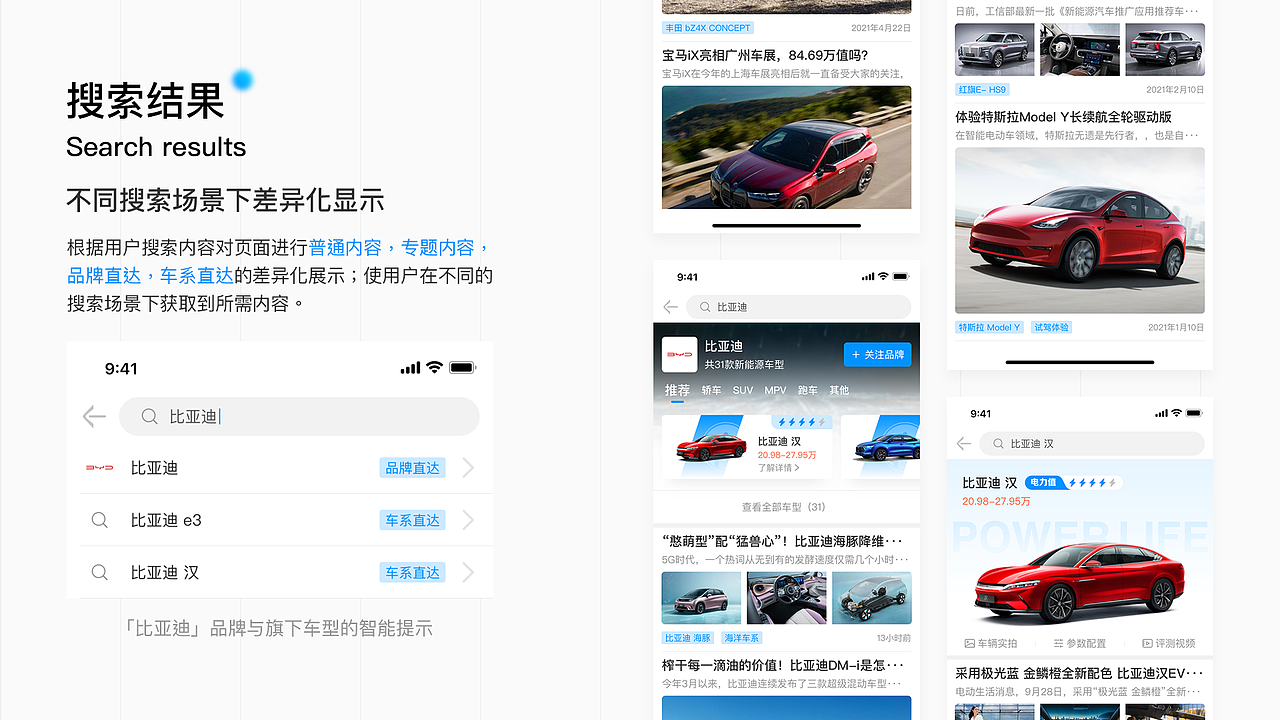This screenshot has height=720, width=1280.
Task: Open the 榨干每一滴油的价值 article title
Action: (783, 665)
